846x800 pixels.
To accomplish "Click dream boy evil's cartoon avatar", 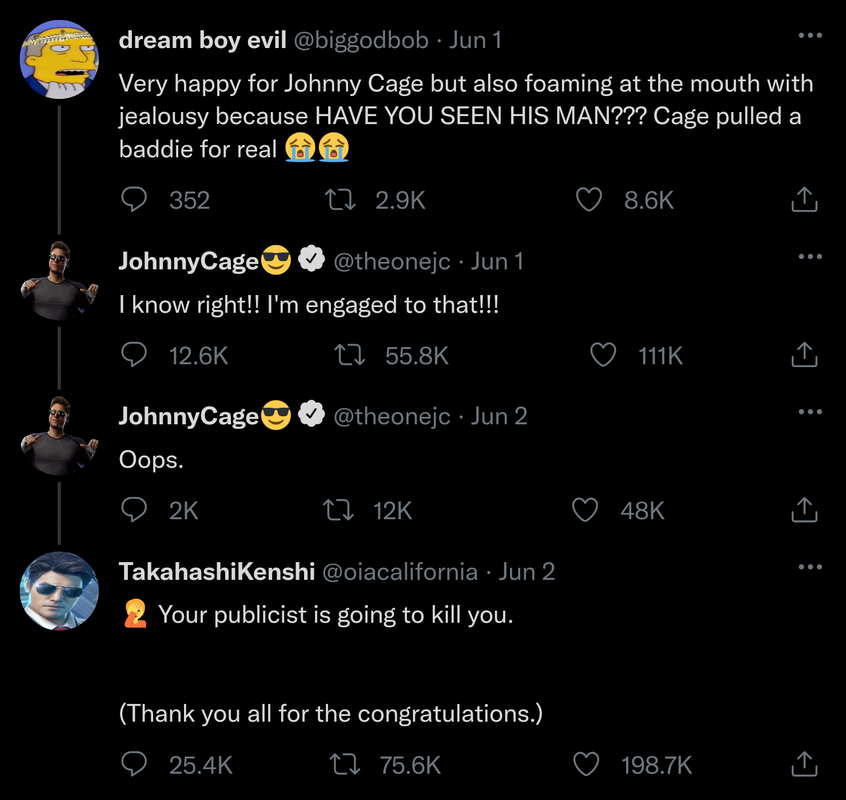I will 59,59.
